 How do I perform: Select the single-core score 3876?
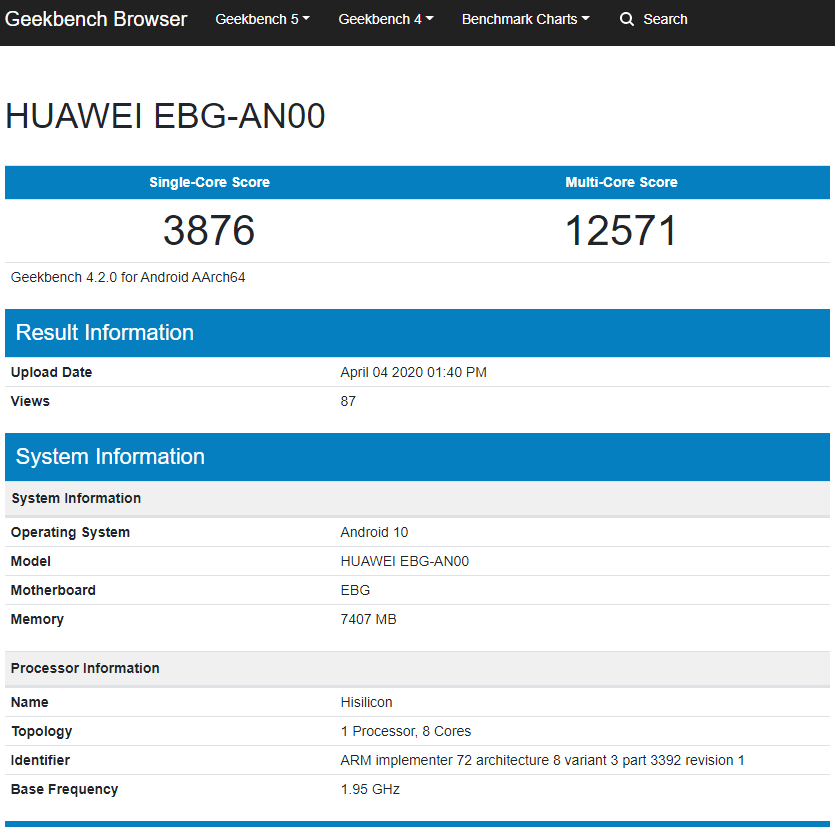(x=209, y=230)
